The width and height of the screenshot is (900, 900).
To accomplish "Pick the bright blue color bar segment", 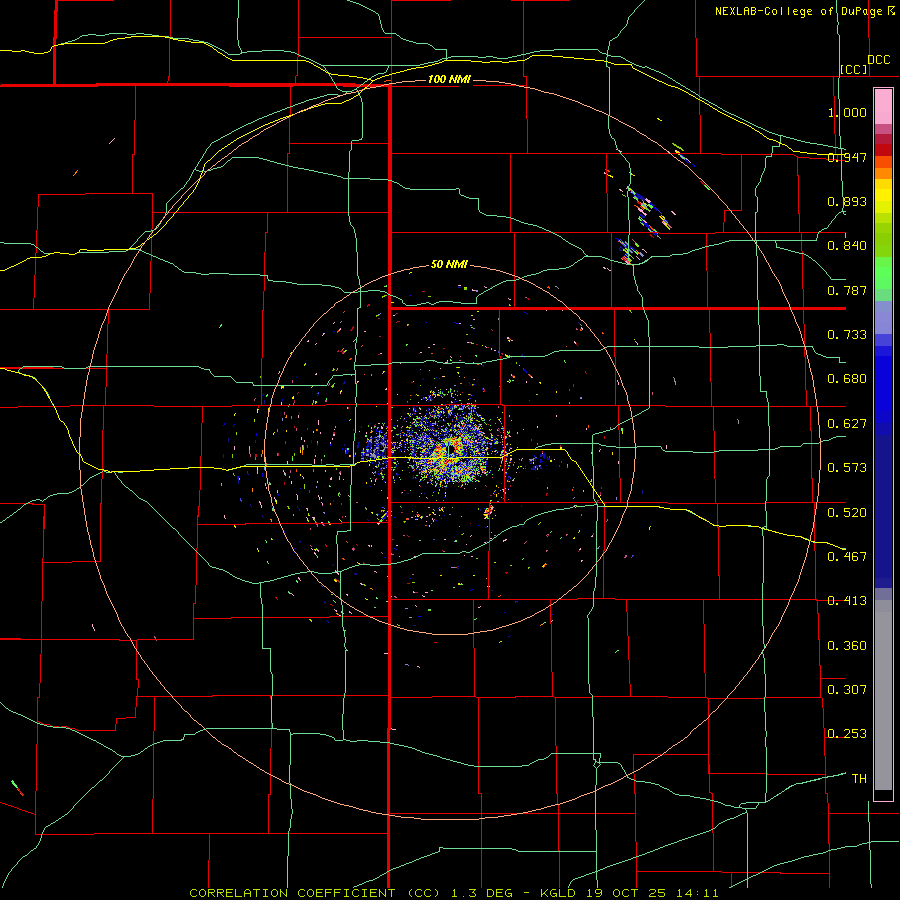I will pos(883,389).
